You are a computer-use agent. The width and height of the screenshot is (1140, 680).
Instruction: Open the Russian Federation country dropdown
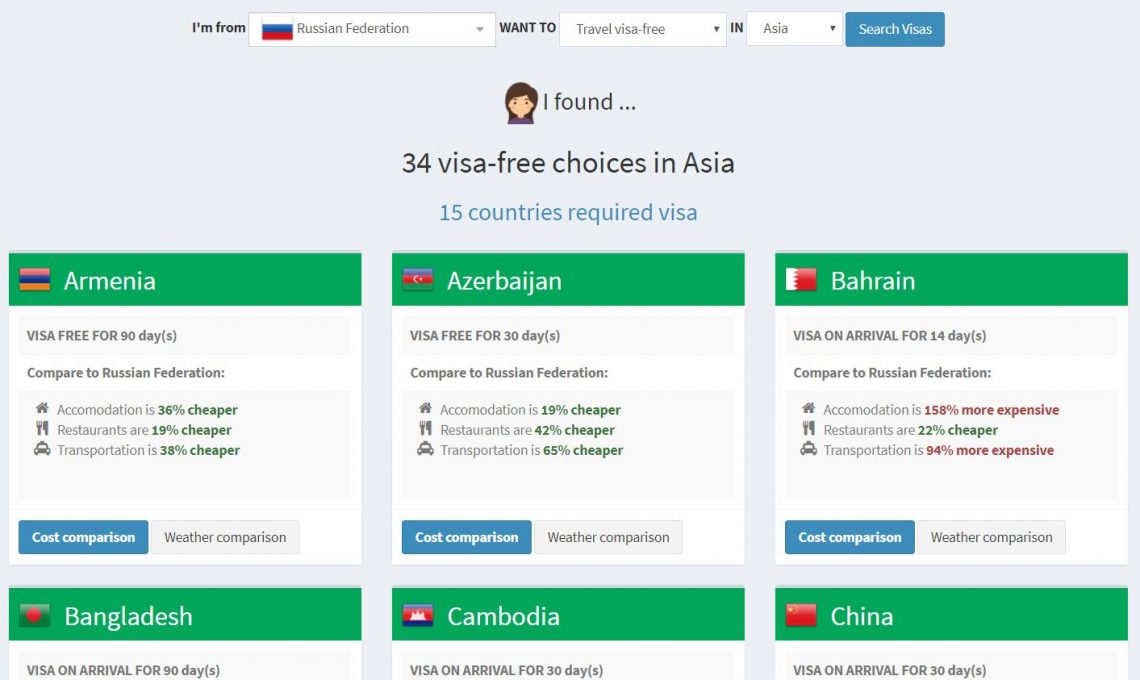[x=372, y=29]
